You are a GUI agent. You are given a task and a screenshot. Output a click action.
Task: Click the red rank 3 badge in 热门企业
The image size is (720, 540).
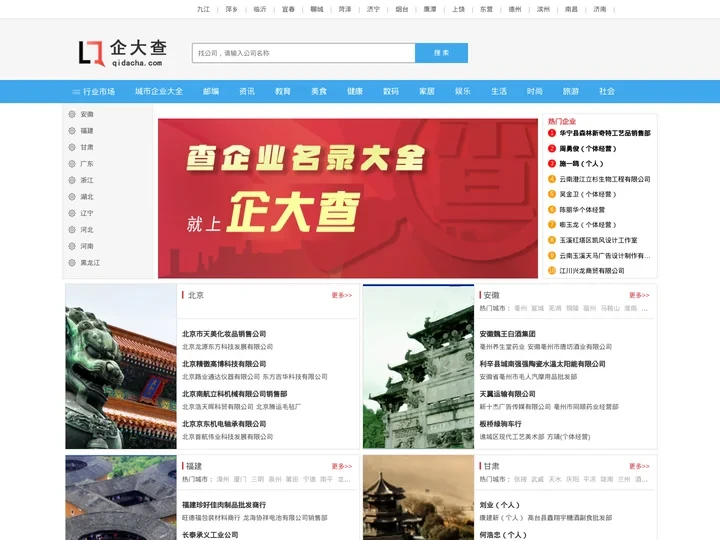[x=552, y=163]
